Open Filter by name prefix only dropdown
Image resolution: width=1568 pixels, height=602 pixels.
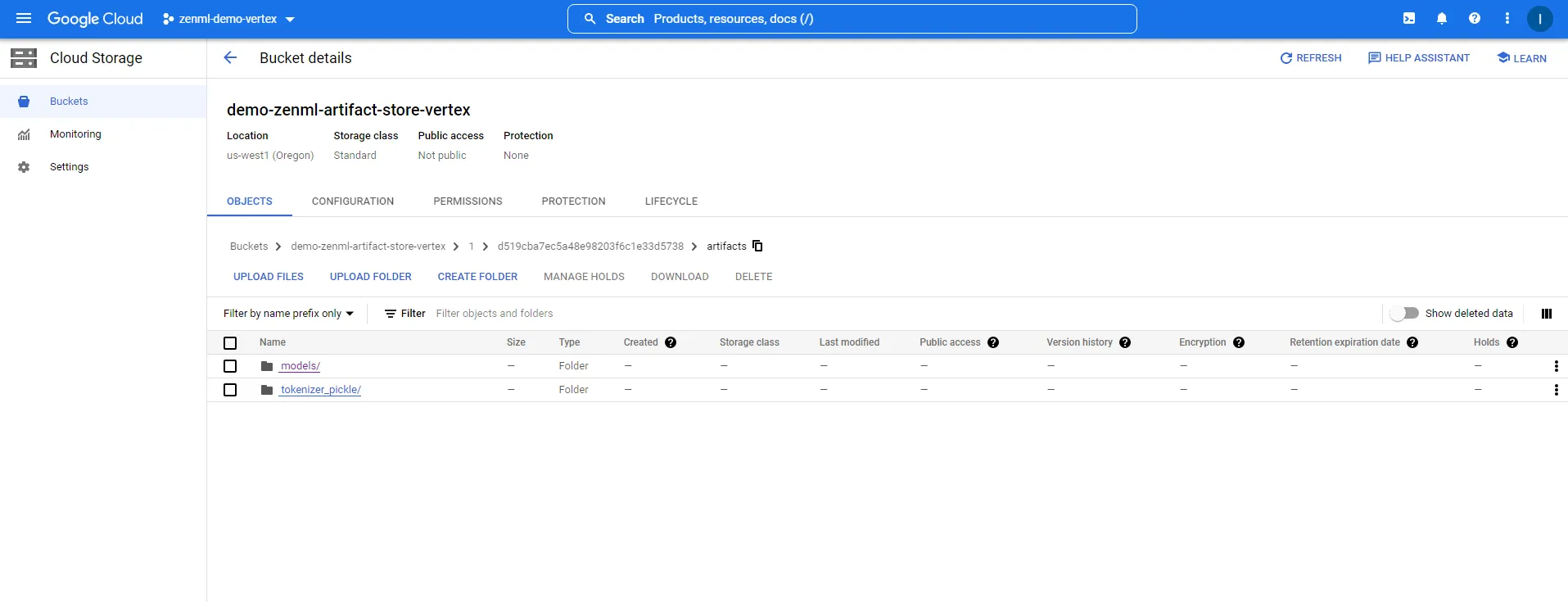[x=288, y=314]
